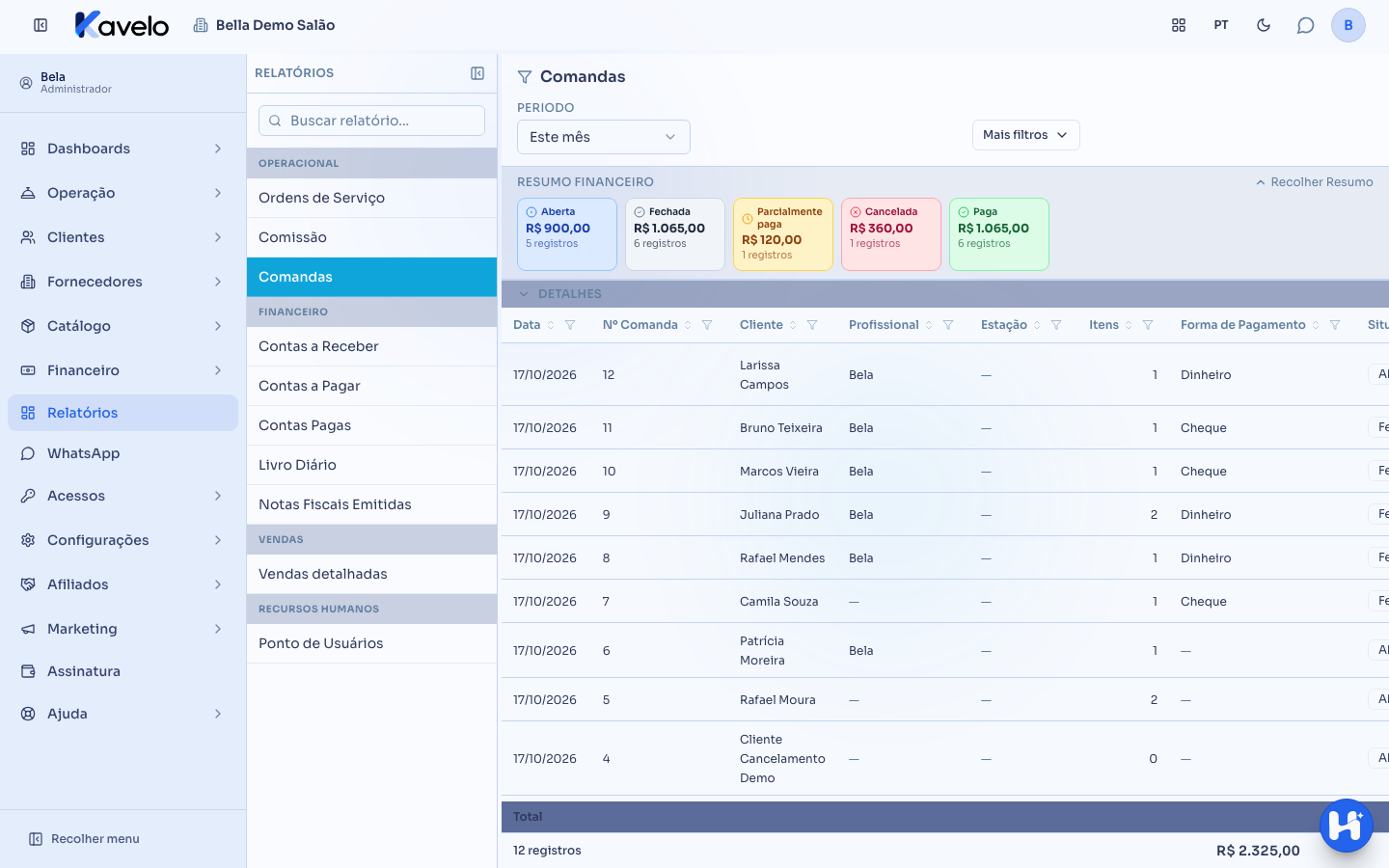Open the Vendas detalhadas report
The height and width of the screenshot is (868, 1389).
pos(371,574)
